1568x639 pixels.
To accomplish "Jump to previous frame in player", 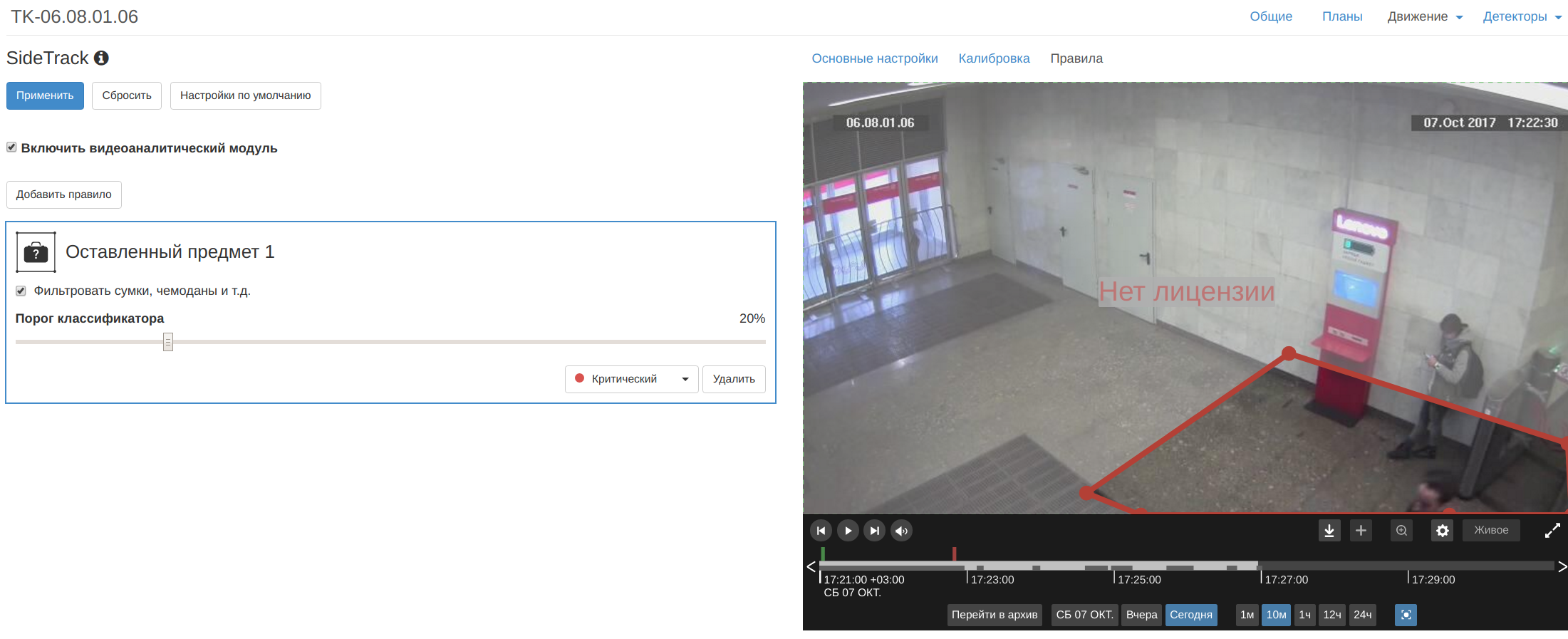I will (x=821, y=531).
